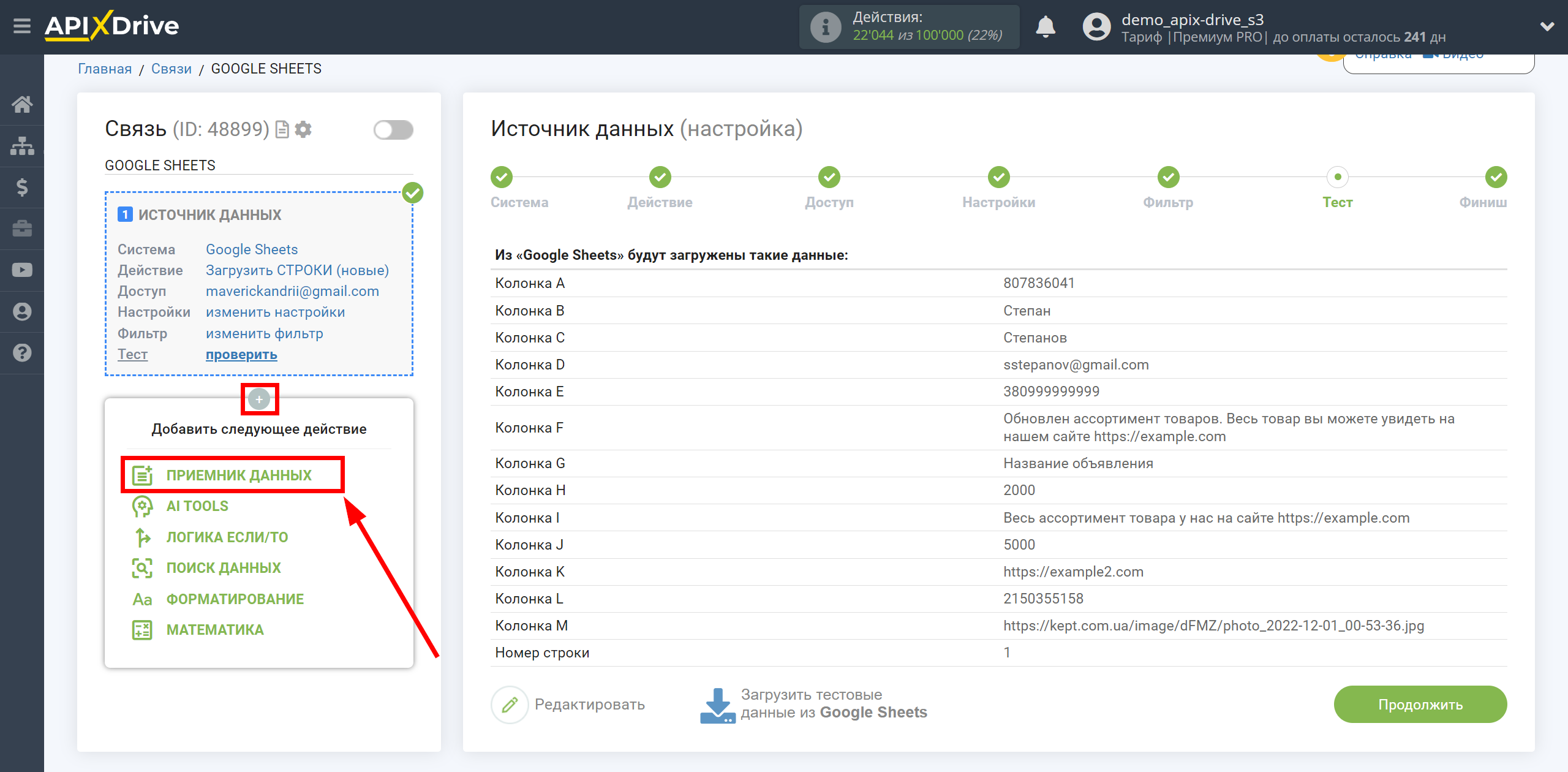Screen dimensions: 1568x772
Task: Click the Номер строки label
Action: [x=542, y=653]
